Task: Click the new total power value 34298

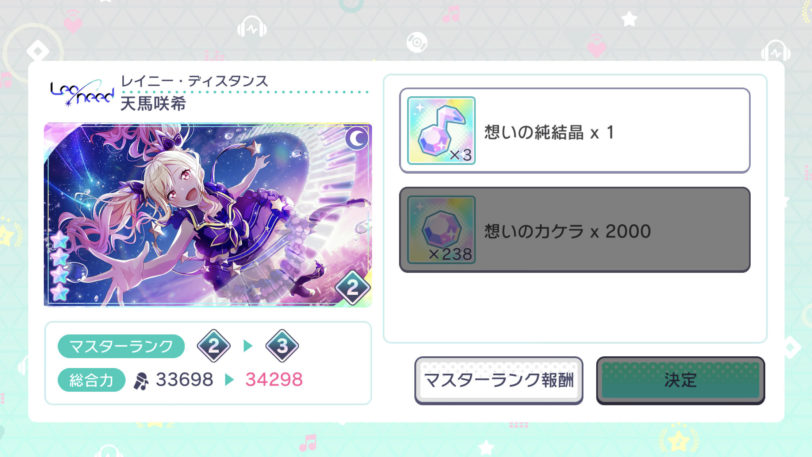Action: point(274,379)
